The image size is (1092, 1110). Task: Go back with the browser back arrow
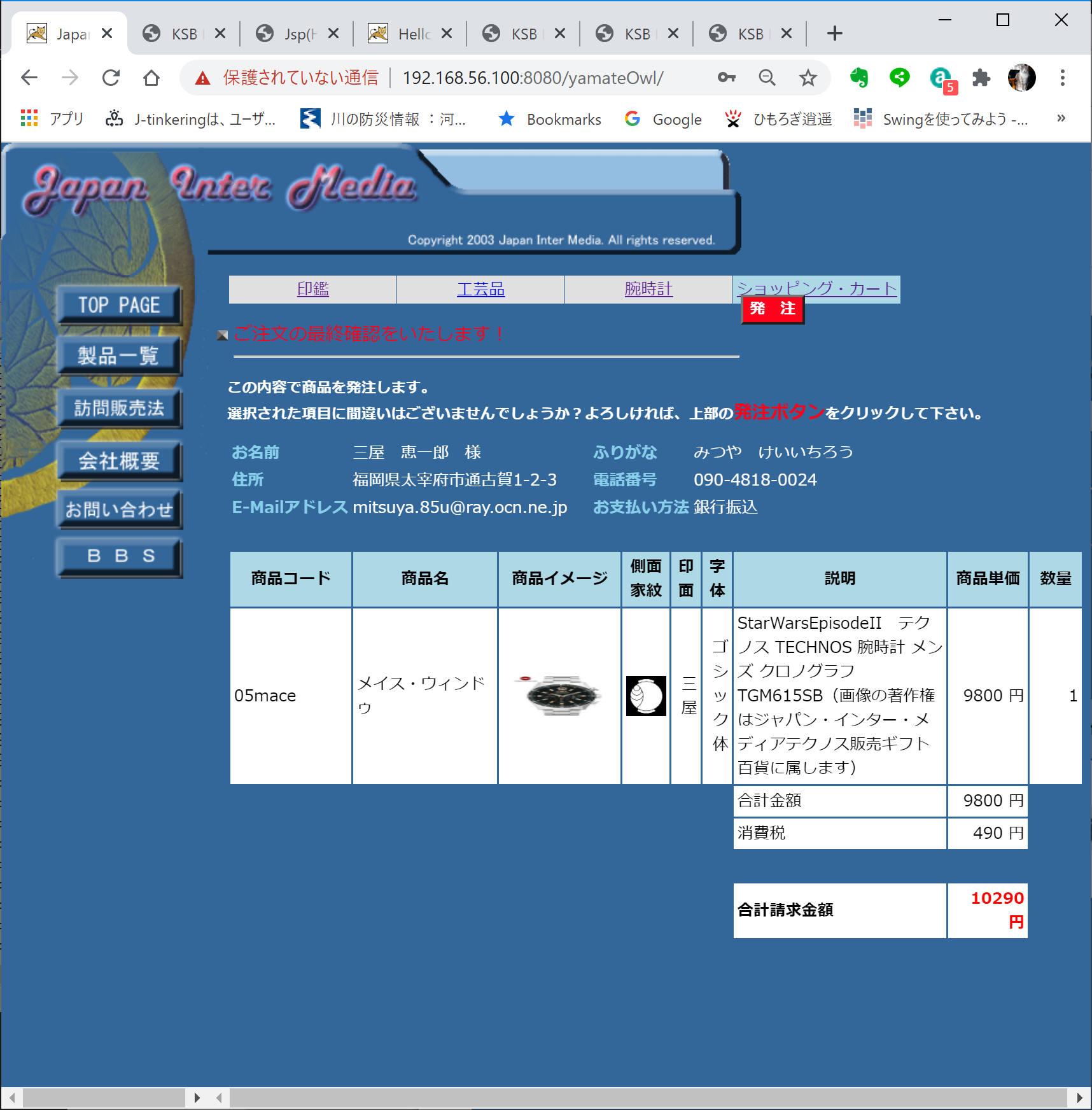29,78
